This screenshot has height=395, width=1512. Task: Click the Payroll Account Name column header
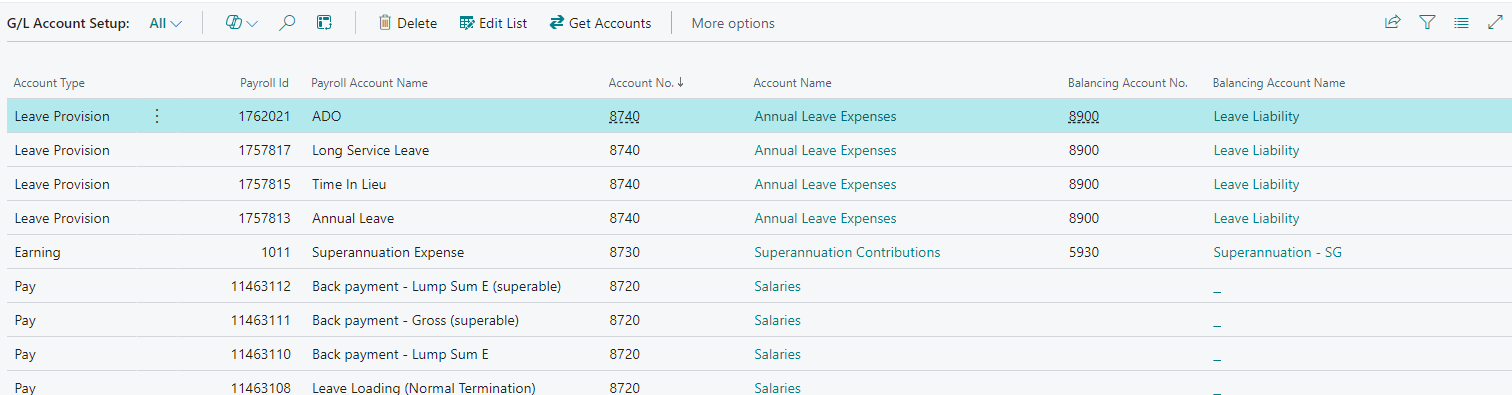pyautogui.click(x=369, y=83)
